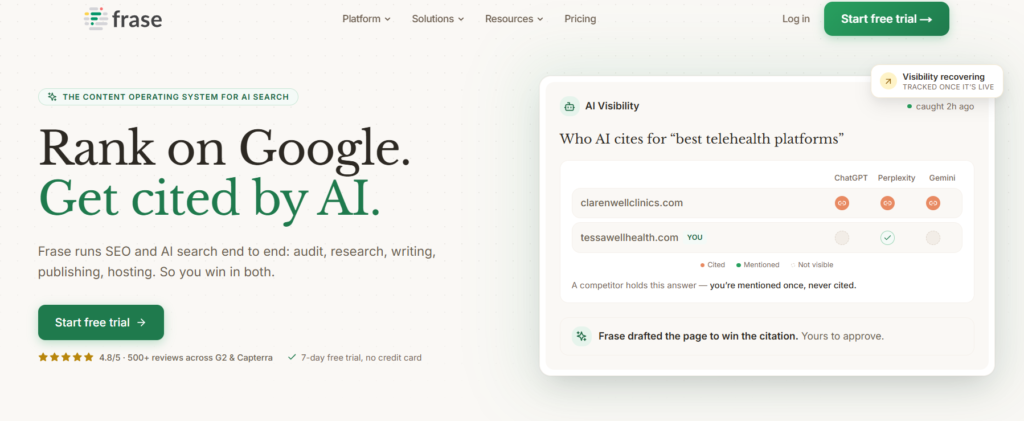
Task: Click the Frase logo icon
Action: 95,18
